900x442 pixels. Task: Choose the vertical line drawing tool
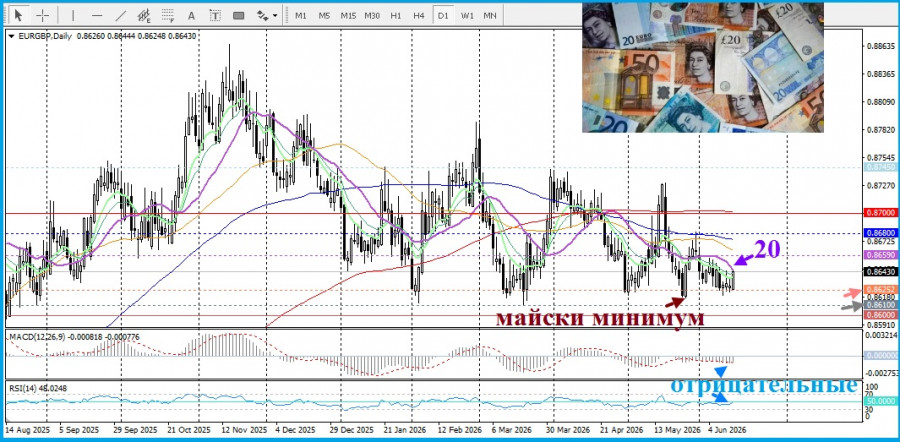click(73, 15)
